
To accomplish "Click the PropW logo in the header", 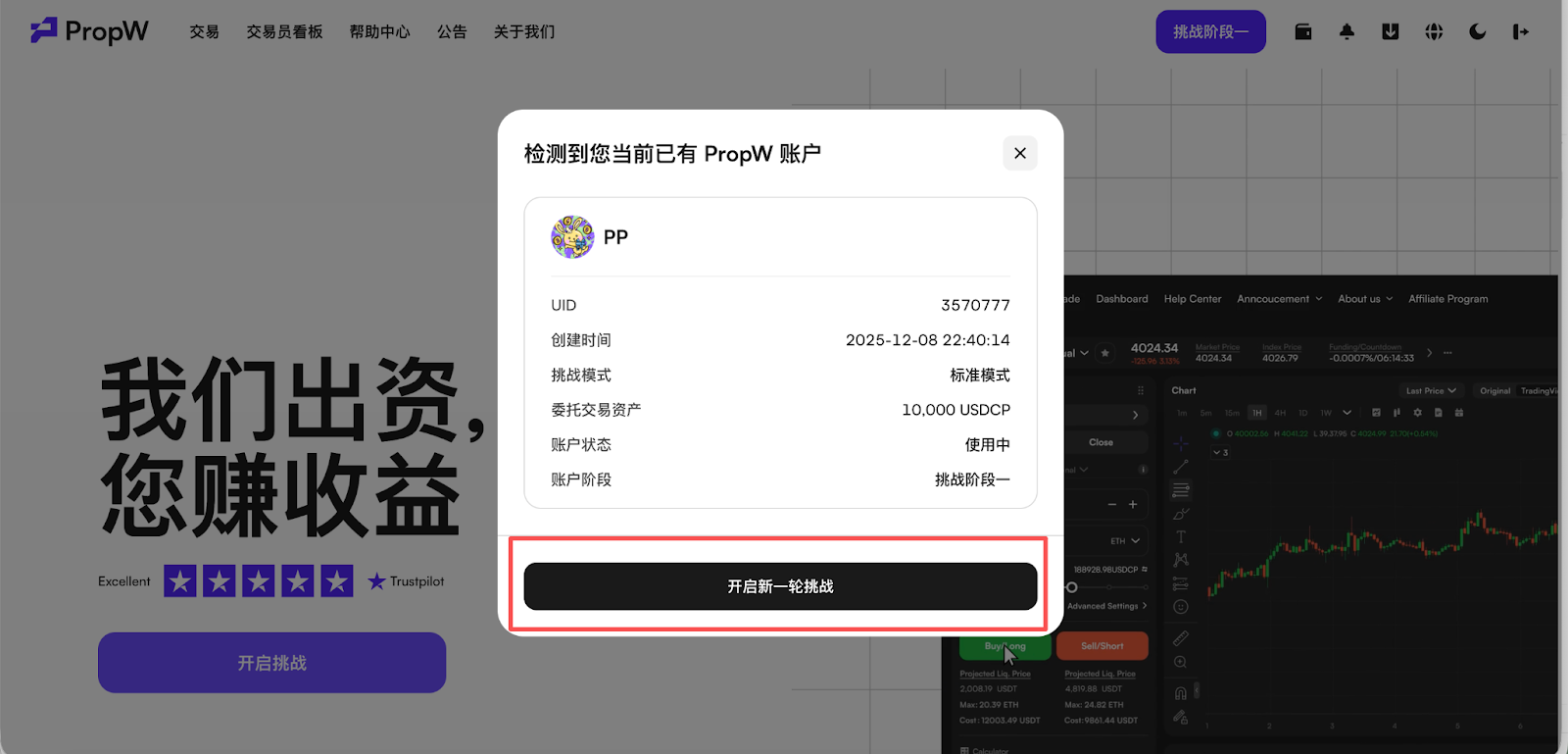I will (89, 31).
